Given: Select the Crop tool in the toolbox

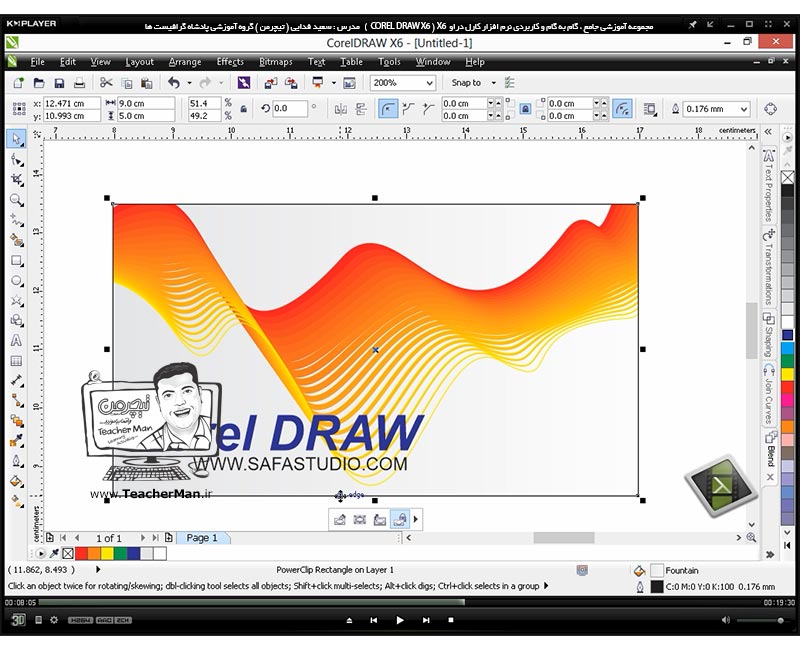Looking at the screenshot, I should click(16, 180).
